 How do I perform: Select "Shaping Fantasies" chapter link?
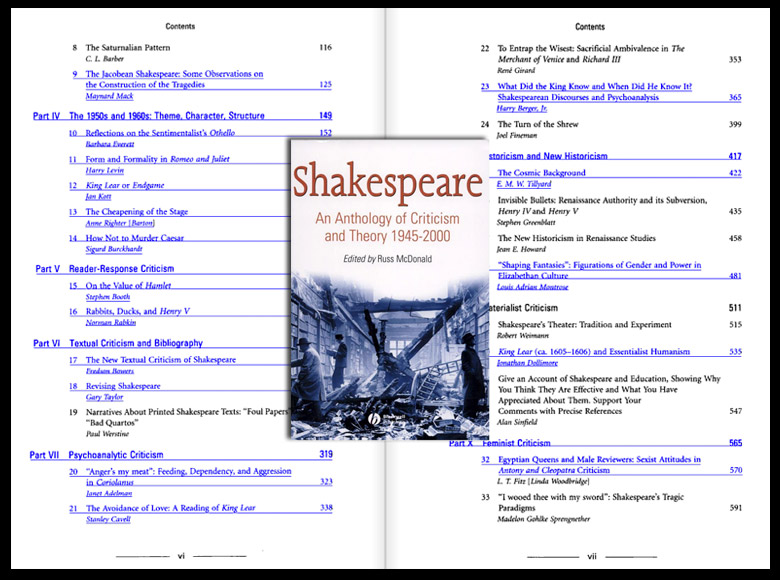coord(599,265)
